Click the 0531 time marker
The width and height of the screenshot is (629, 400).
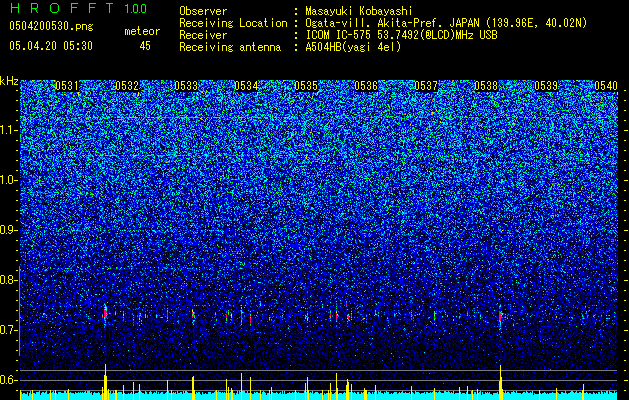coord(67,86)
